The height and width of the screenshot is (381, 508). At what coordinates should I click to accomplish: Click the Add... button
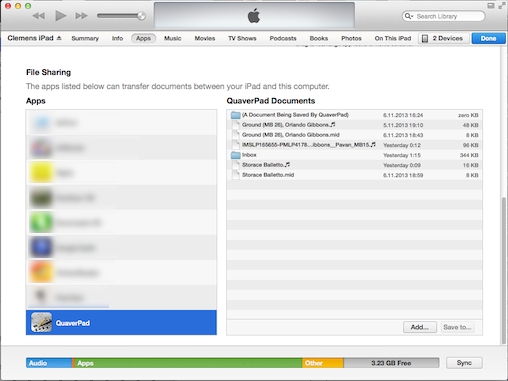[420, 327]
